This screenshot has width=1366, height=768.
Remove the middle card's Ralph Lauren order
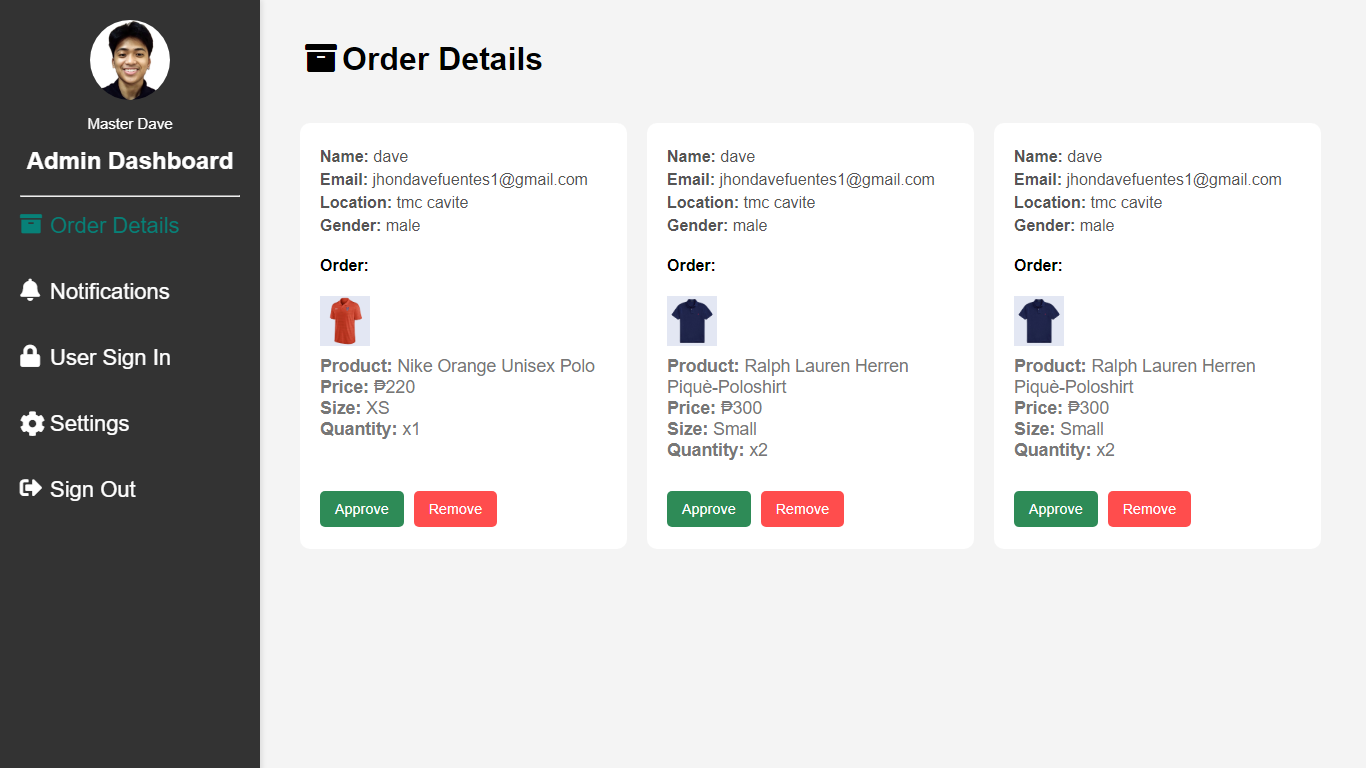pyautogui.click(x=802, y=509)
